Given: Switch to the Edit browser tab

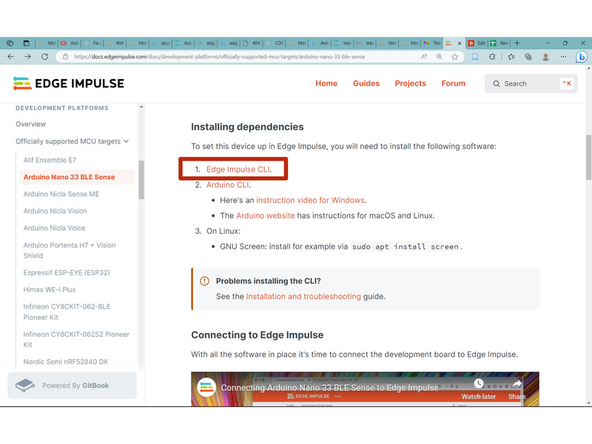Looking at the screenshot, I should point(477,43).
